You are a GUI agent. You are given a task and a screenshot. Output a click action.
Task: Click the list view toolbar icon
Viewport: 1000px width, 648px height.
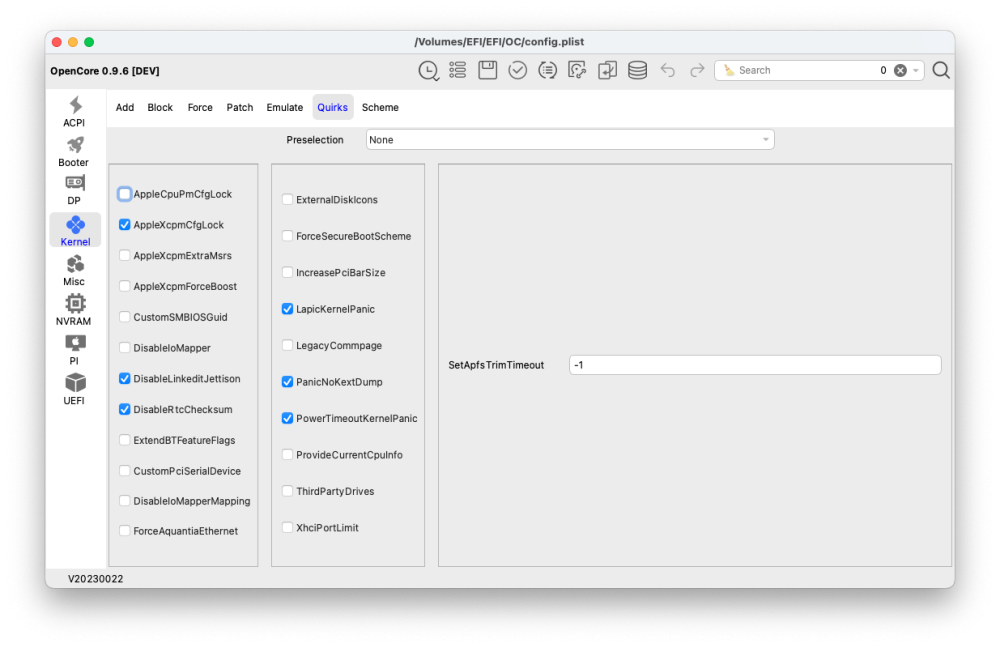tap(457, 70)
